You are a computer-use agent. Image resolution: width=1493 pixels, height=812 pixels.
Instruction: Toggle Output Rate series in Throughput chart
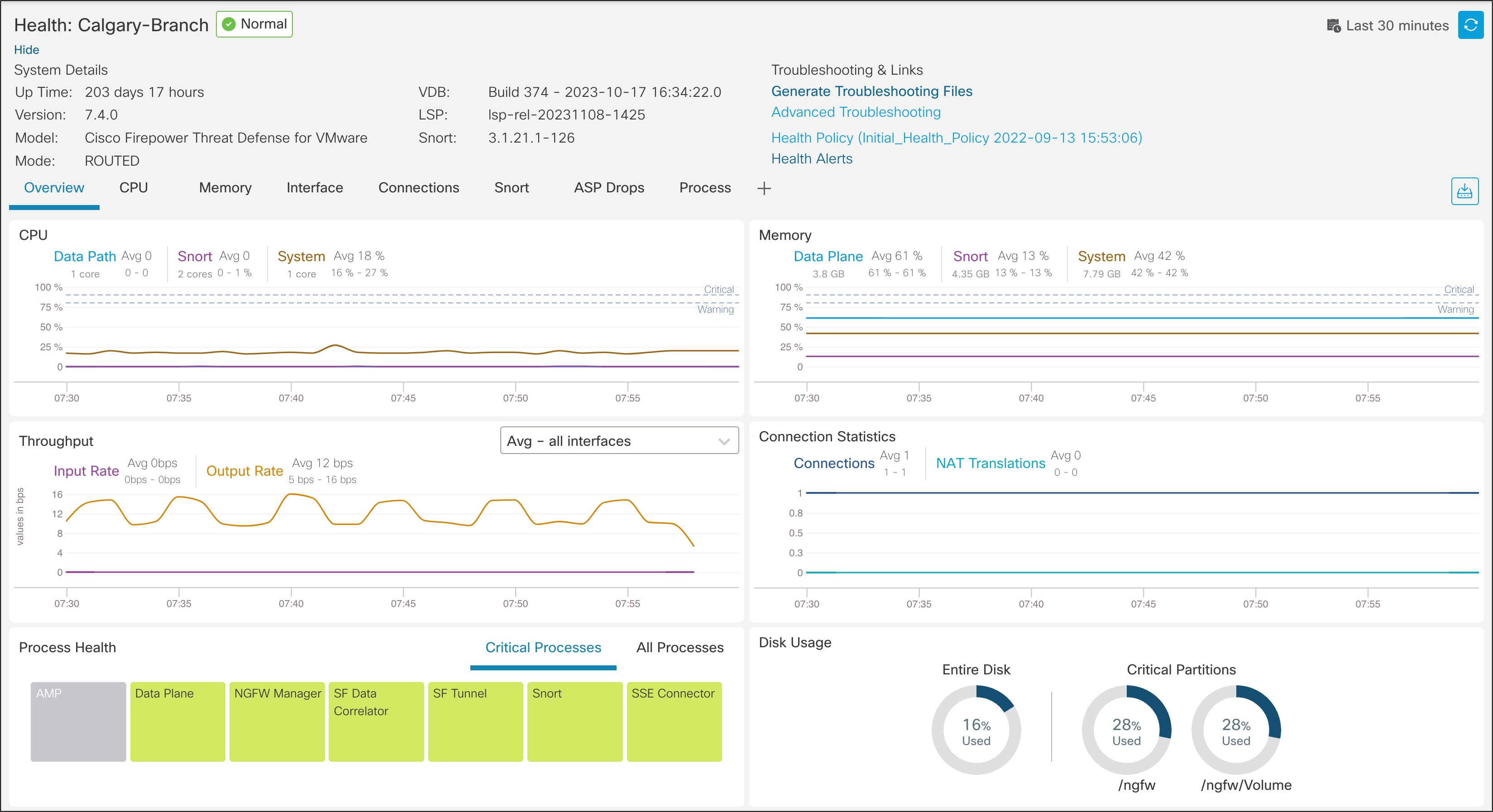pyautogui.click(x=244, y=471)
